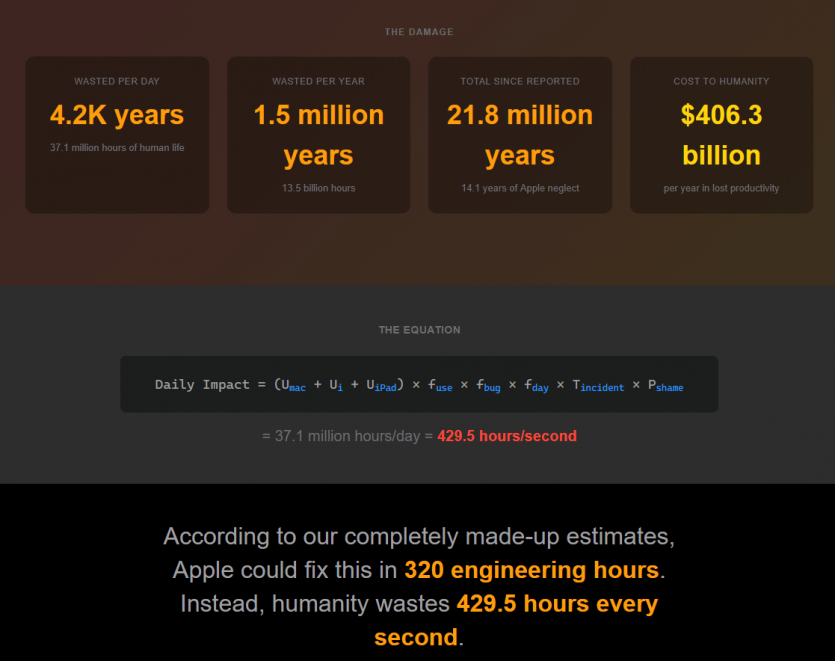Click the red "429.5 hours/second" result

[506, 436]
